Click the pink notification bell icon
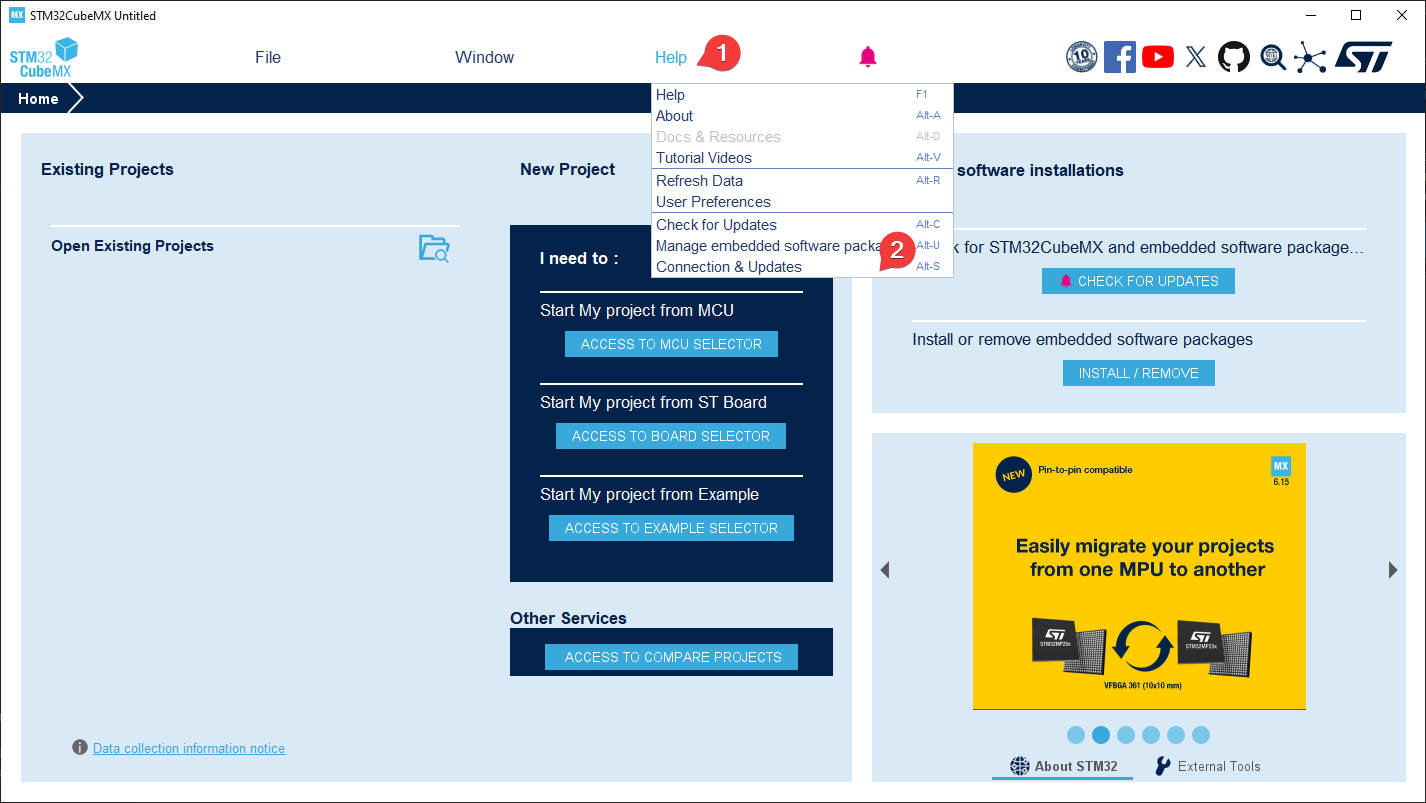1426x803 pixels. click(x=868, y=57)
